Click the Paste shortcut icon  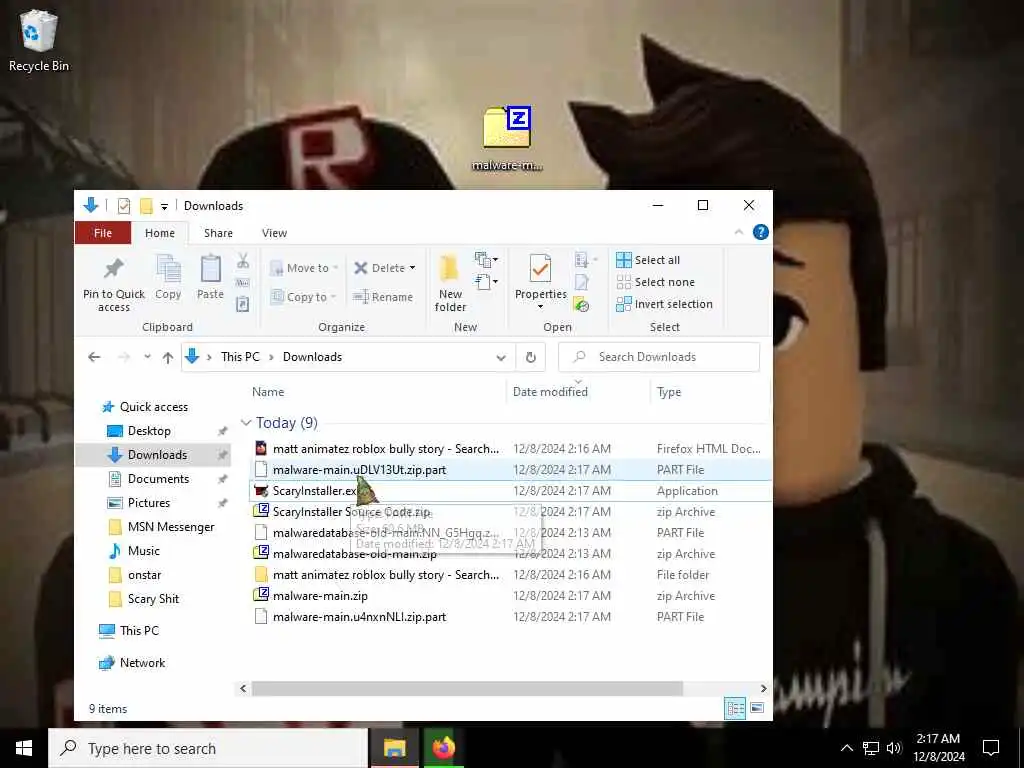tap(242, 304)
